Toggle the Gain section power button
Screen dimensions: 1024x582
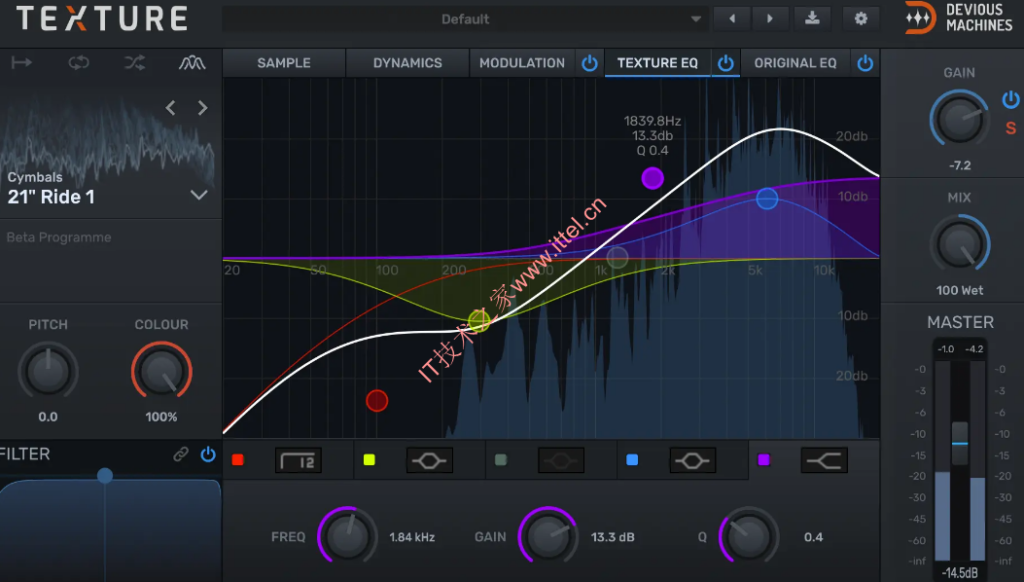(1010, 99)
